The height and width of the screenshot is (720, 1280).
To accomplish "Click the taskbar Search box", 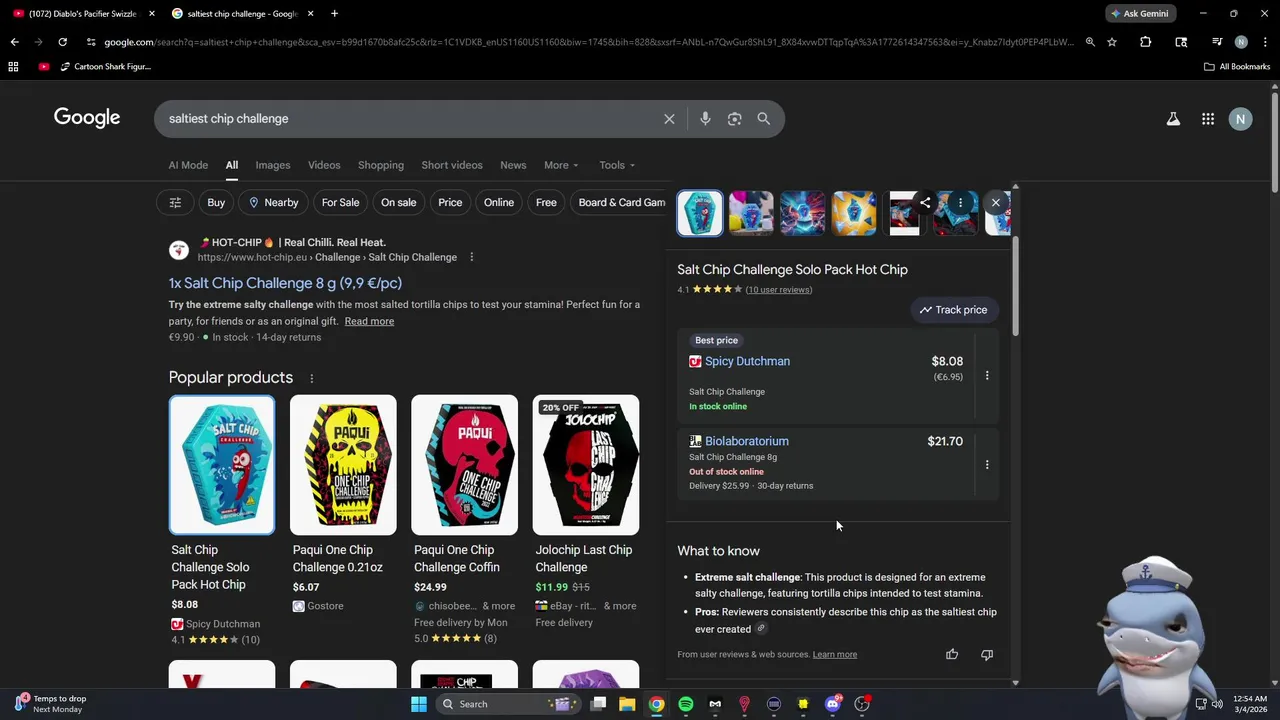I will (x=509, y=705).
